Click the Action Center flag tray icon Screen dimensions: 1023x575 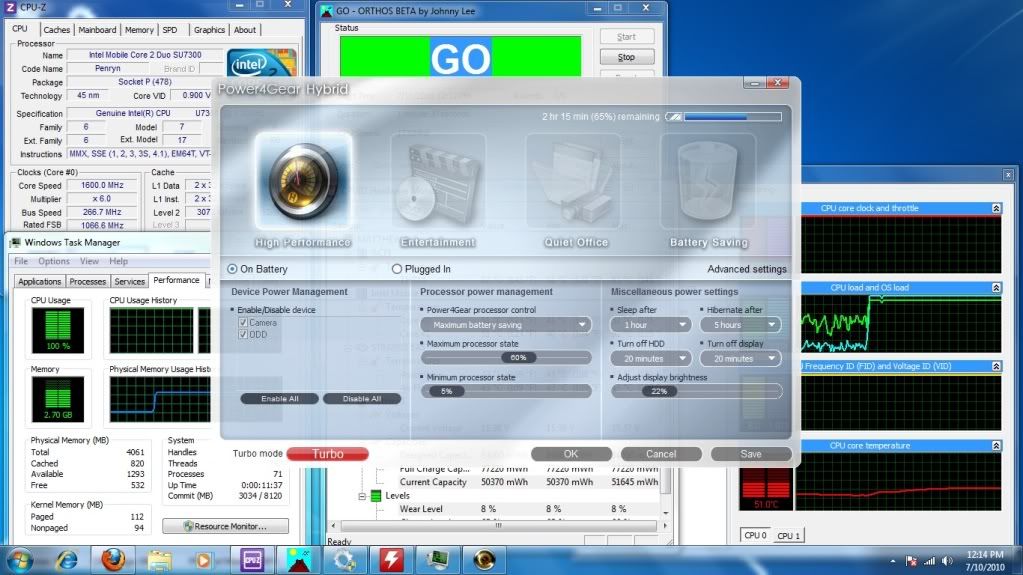point(911,561)
